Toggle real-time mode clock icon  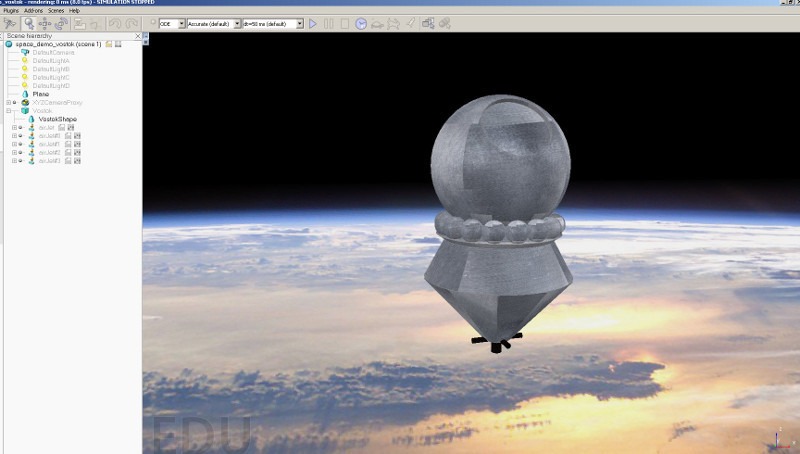tap(361, 23)
